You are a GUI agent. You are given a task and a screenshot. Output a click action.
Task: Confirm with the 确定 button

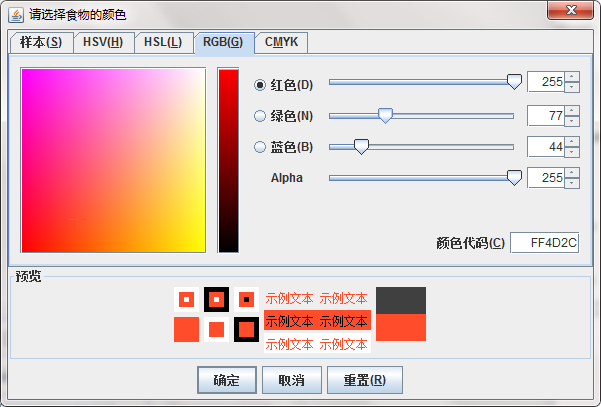227,380
